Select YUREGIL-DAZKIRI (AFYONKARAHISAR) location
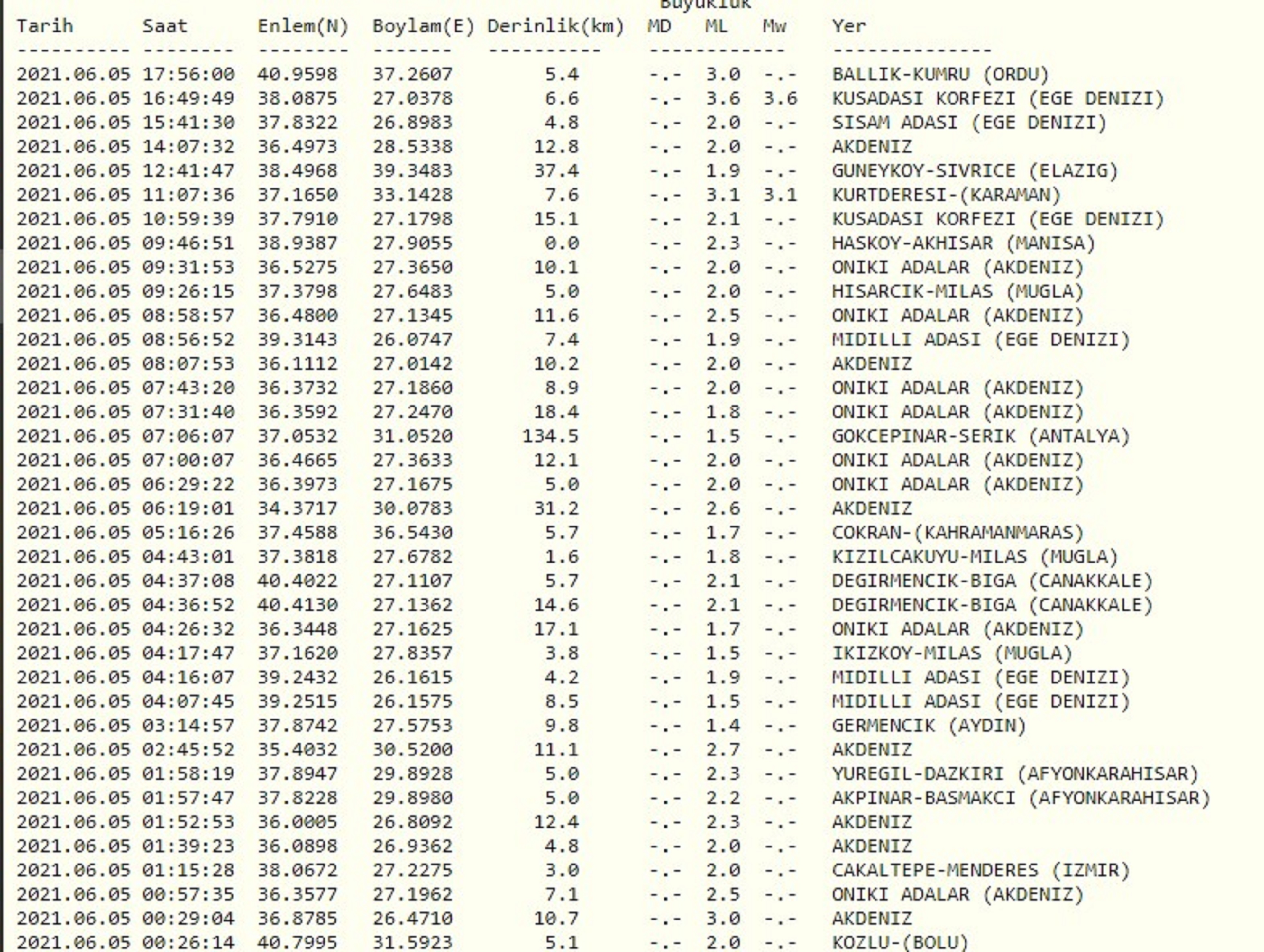This screenshot has width=1264, height=952. click(x=1015, y=774)
